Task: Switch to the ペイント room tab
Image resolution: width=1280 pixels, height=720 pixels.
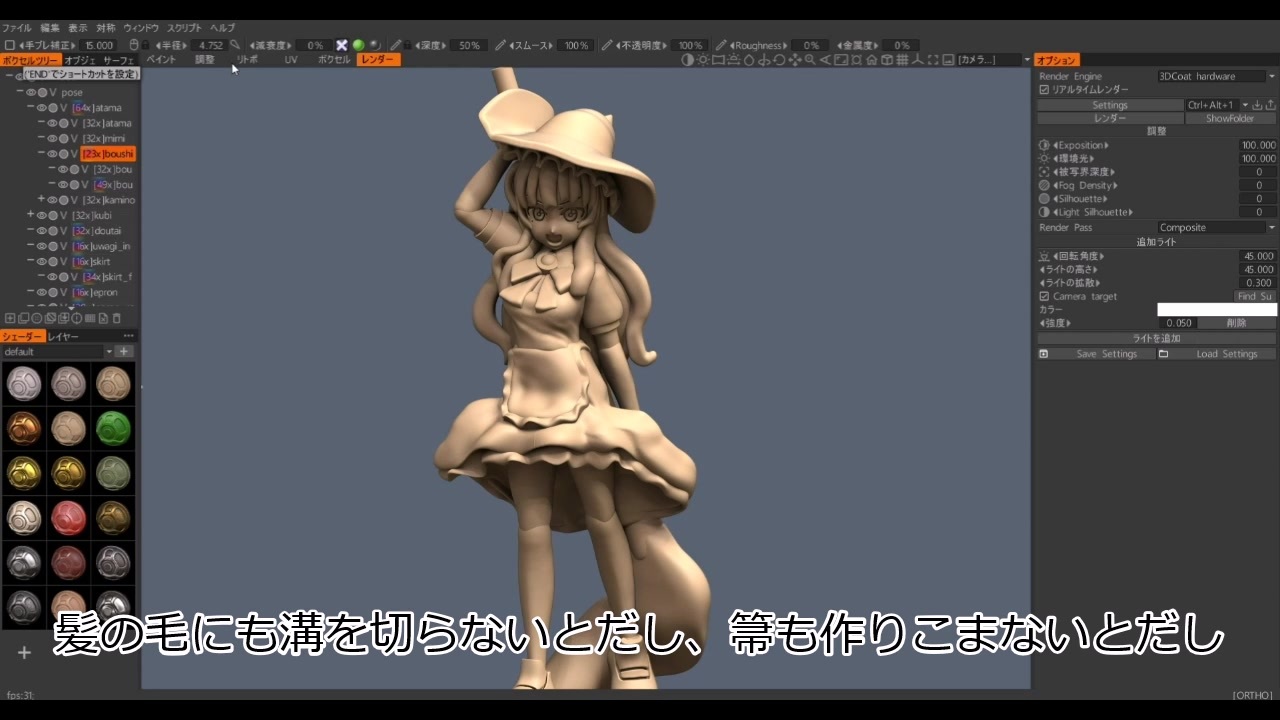Action: coord(161,60)
